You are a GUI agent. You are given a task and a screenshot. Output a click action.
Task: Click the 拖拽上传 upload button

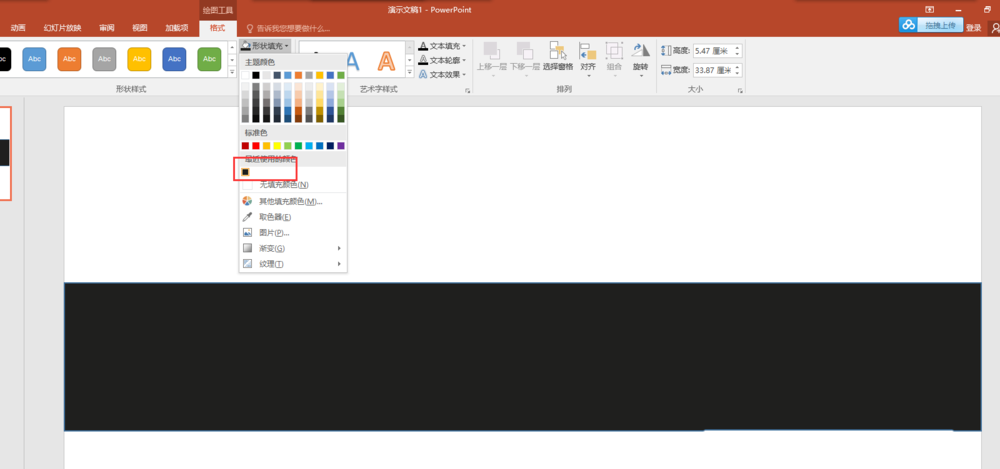(940, 25)
